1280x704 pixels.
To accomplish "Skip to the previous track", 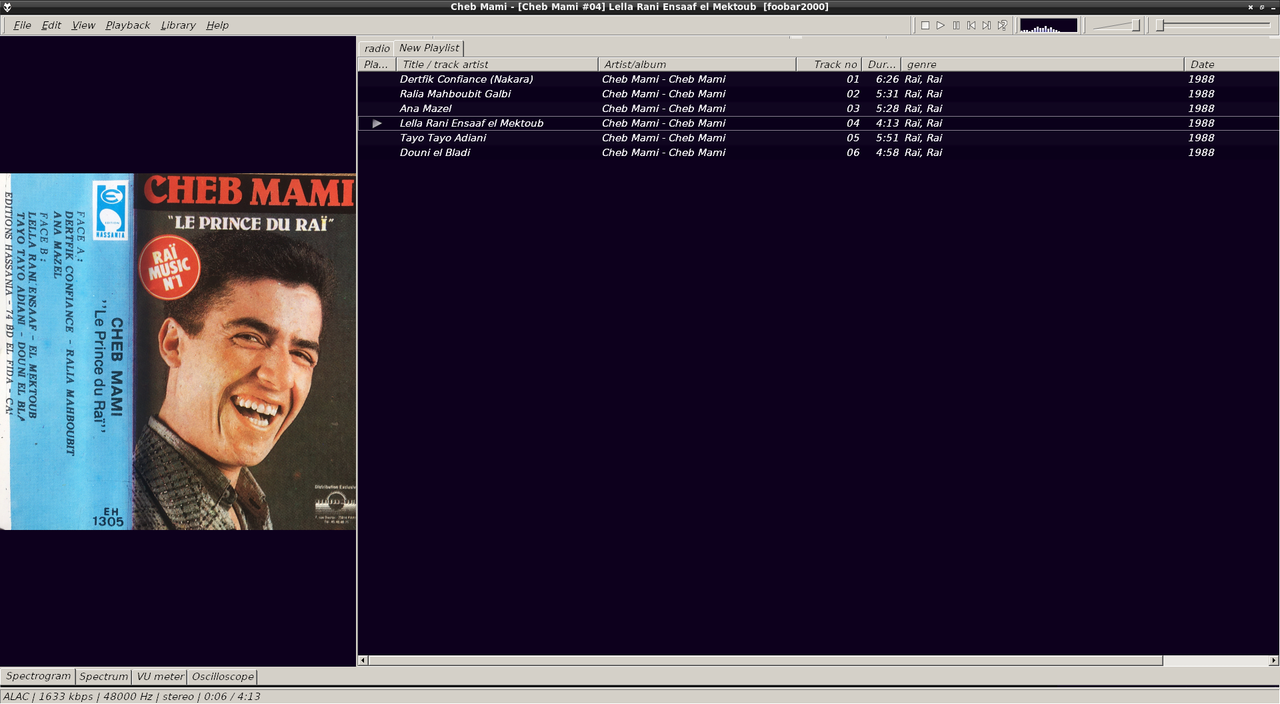I will [x=971, y=25].
